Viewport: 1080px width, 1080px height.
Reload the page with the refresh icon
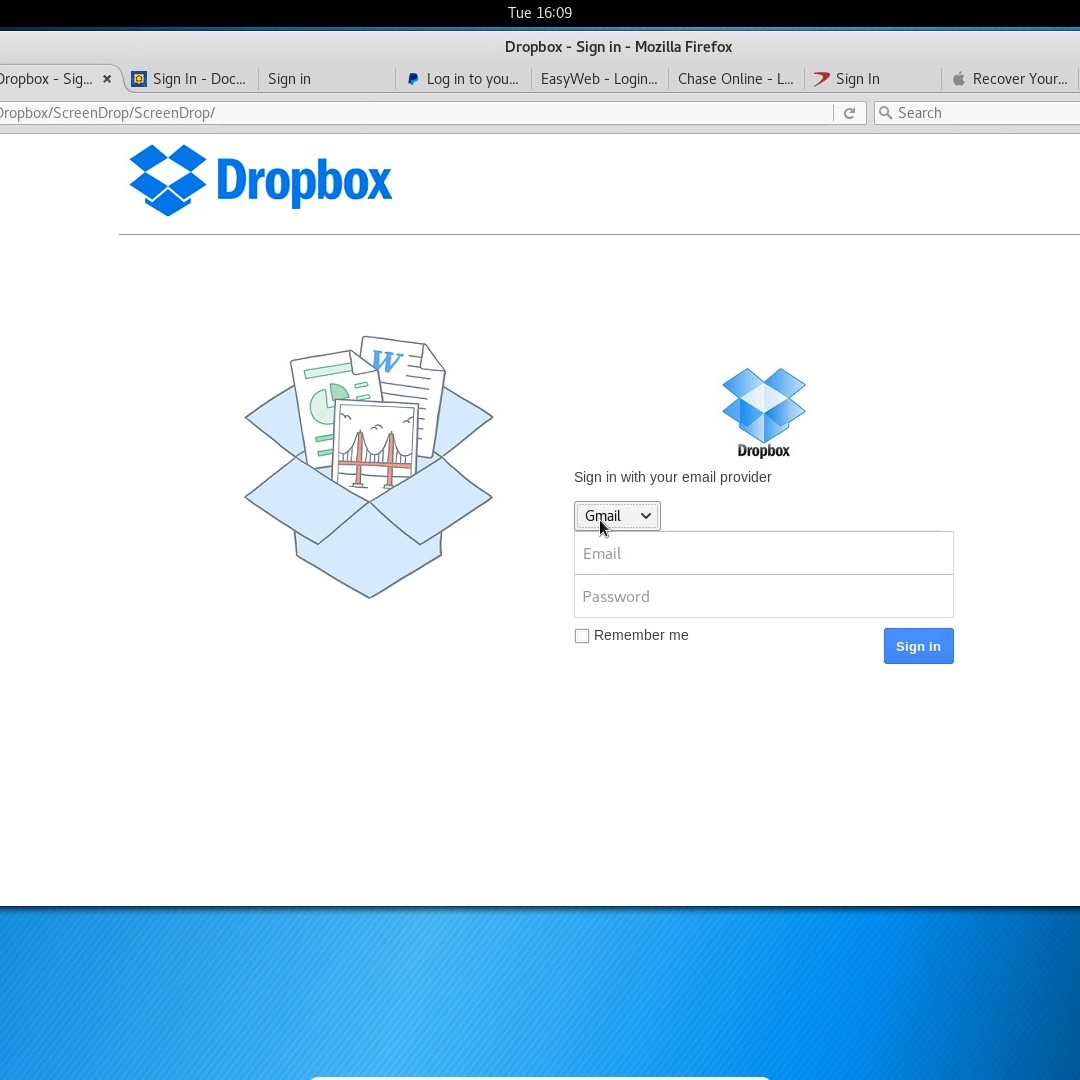point(849,113)
